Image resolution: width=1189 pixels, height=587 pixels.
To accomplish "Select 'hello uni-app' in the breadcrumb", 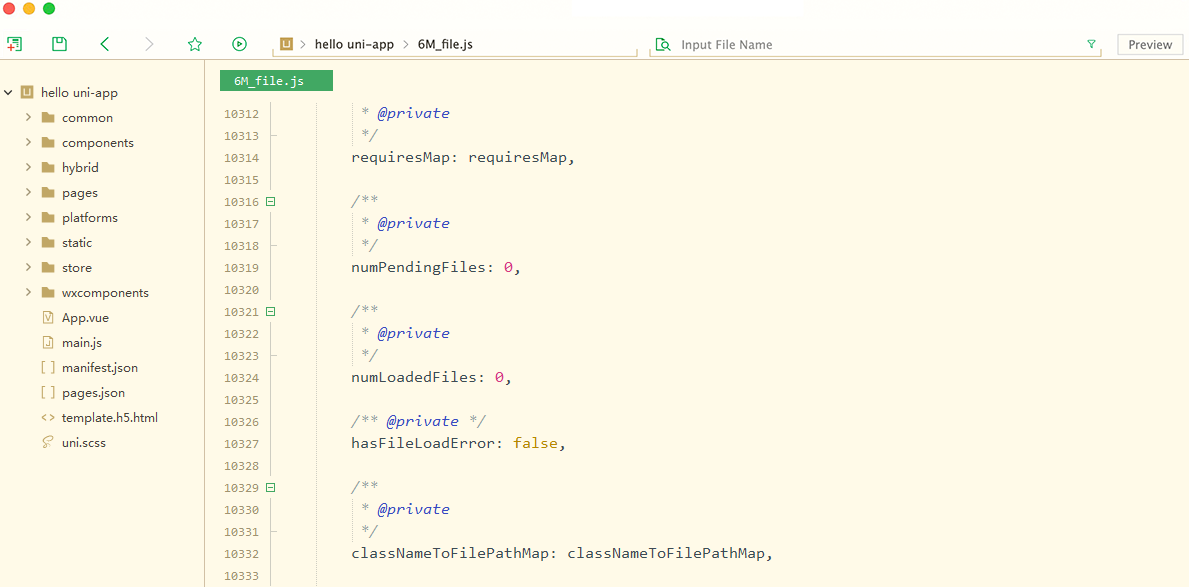I will (x=354, y=45).
